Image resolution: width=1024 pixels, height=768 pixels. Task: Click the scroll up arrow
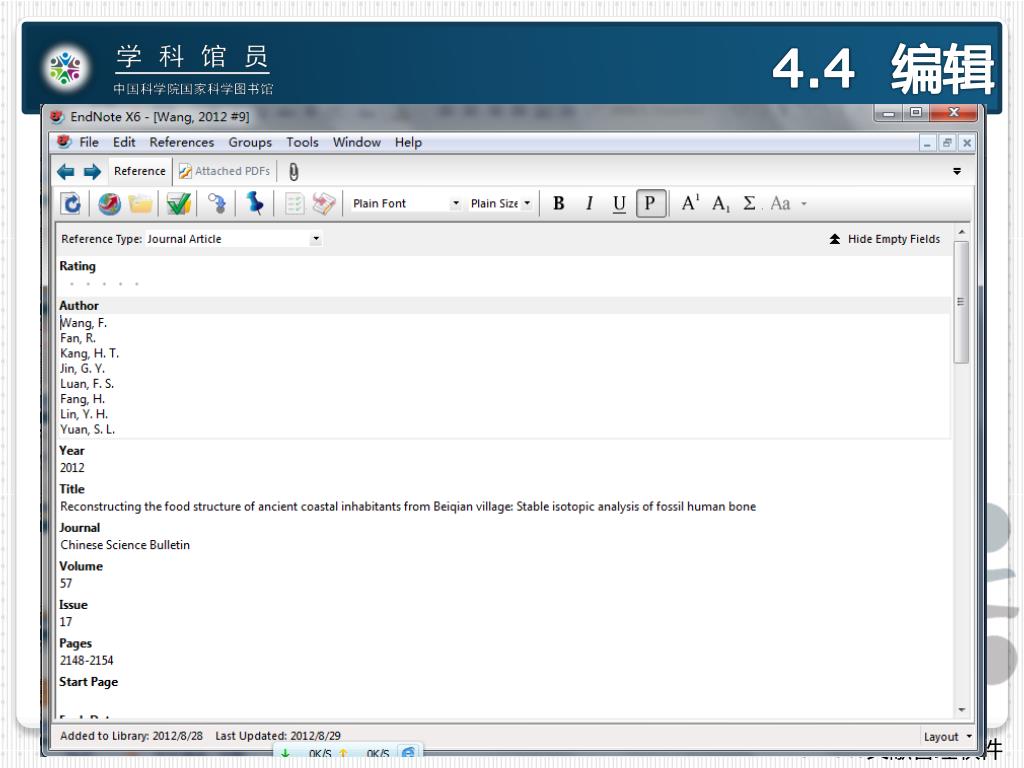click(x=961, y=232)
